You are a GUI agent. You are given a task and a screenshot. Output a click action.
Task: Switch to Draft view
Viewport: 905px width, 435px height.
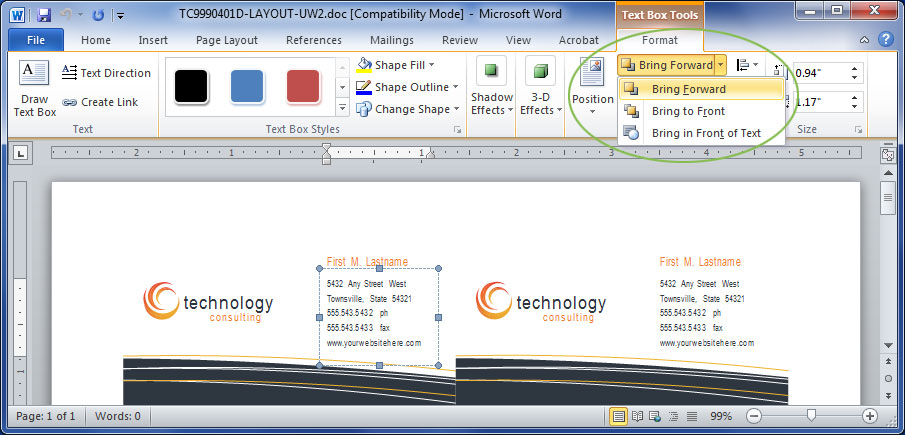pyautogui.click(x=692, y=416)
